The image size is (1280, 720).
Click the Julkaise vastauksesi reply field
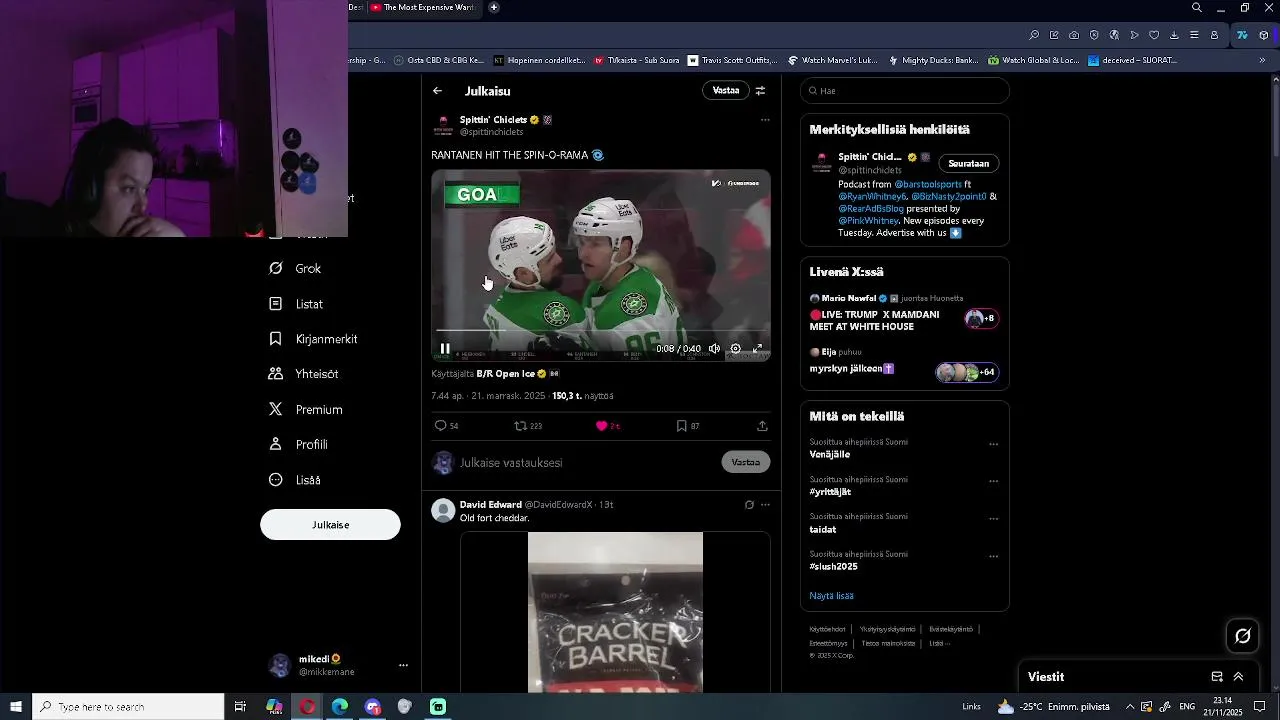coord(585,463)
